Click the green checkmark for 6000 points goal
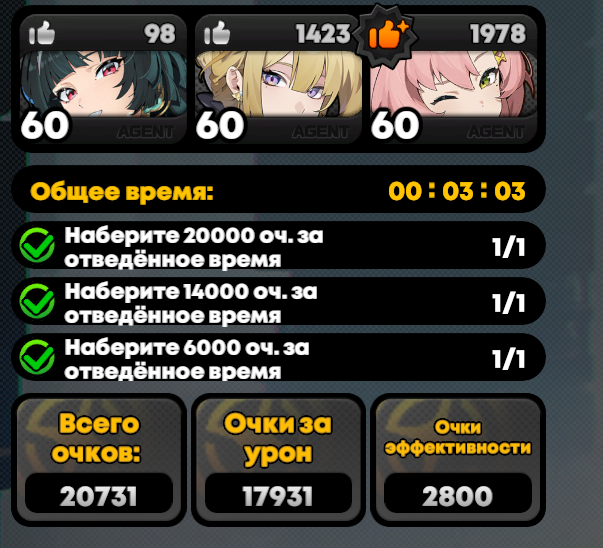 (37, 357)
